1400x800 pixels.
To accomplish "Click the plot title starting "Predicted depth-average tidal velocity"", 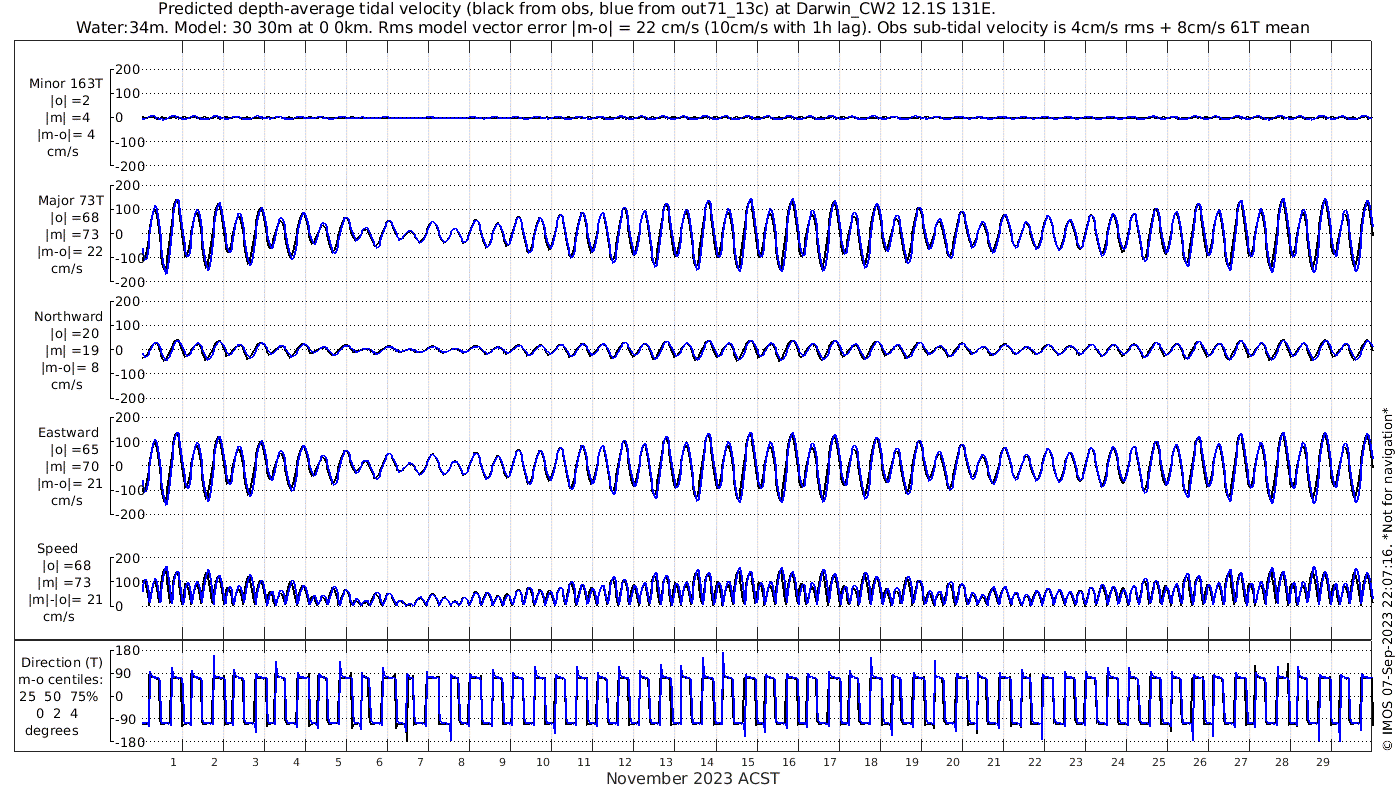I will (577, 10).
